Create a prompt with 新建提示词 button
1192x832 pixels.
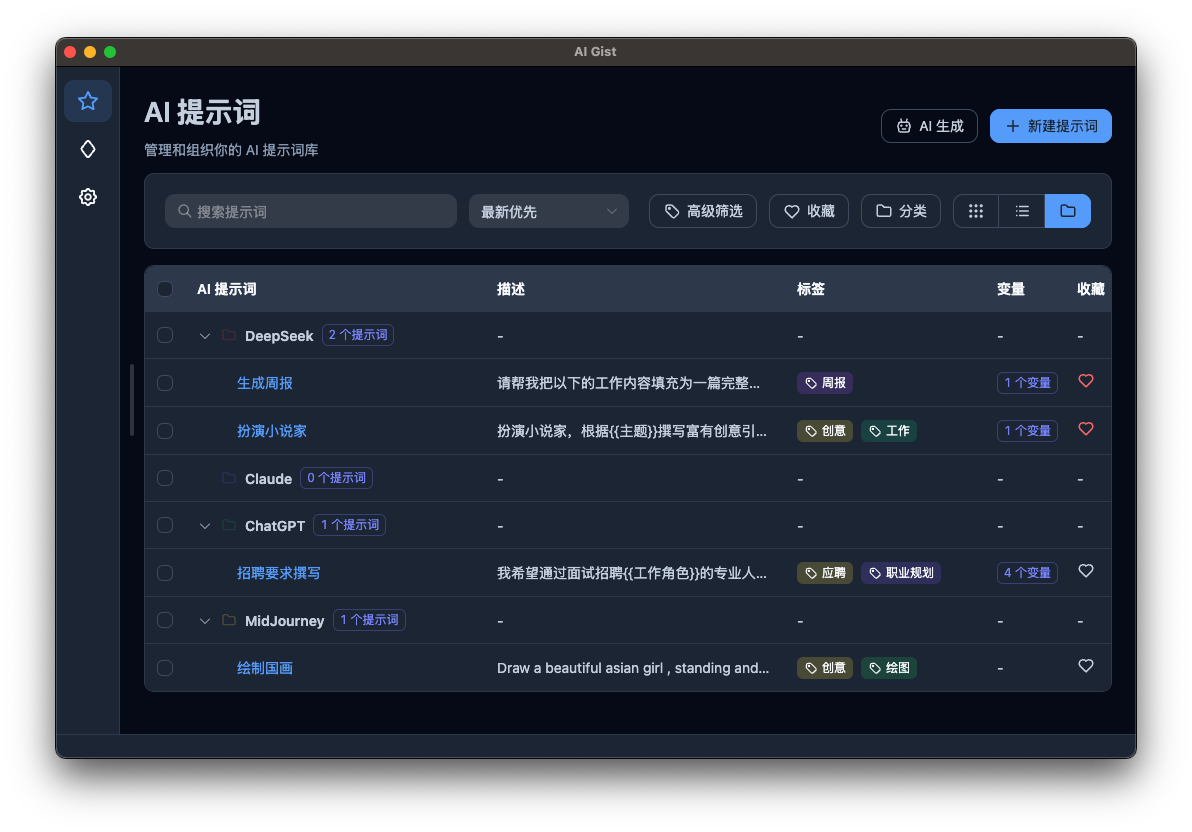(x=1050, y=126)
